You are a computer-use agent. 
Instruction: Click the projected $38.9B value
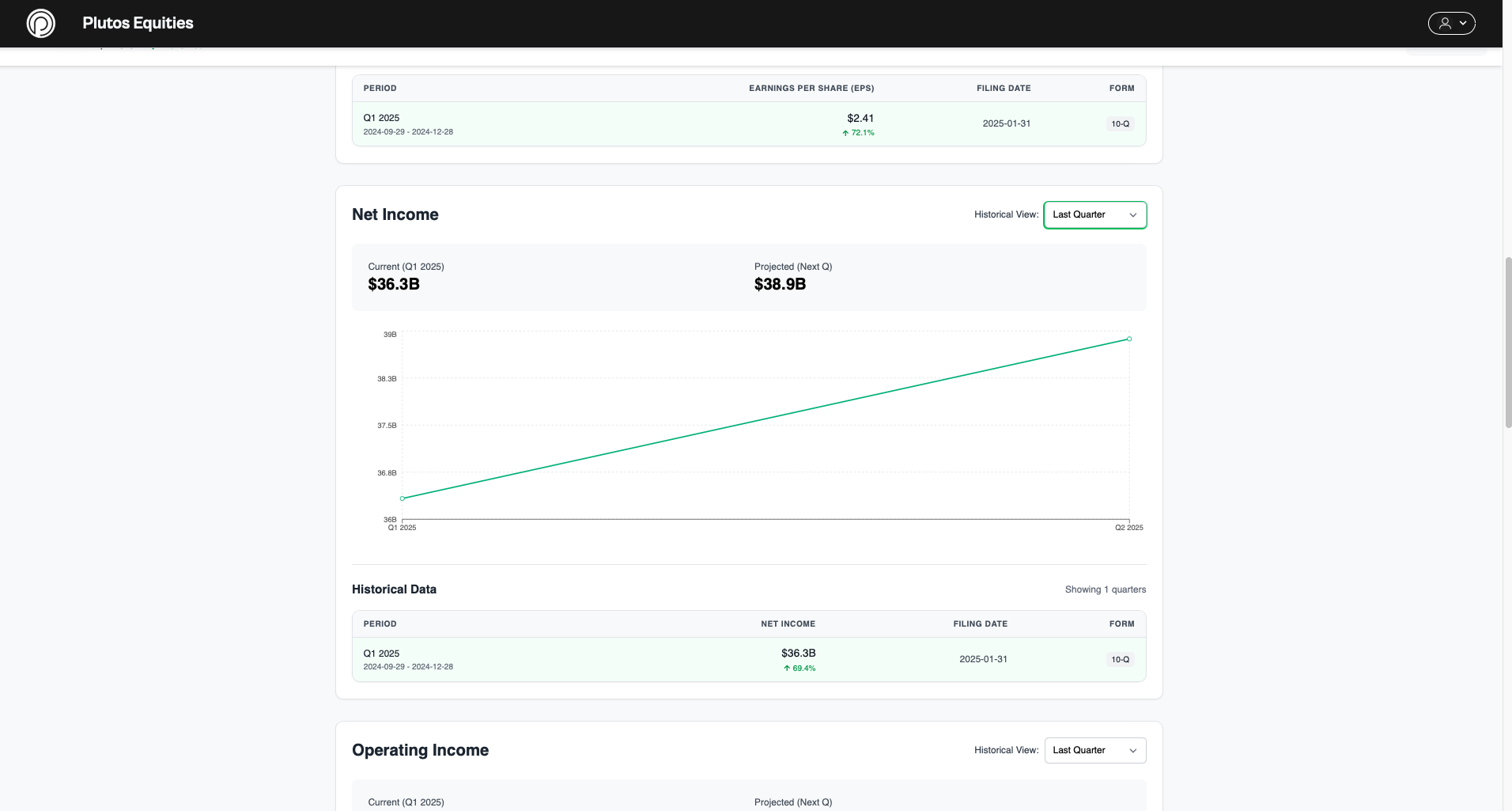[x=780, y=284]
